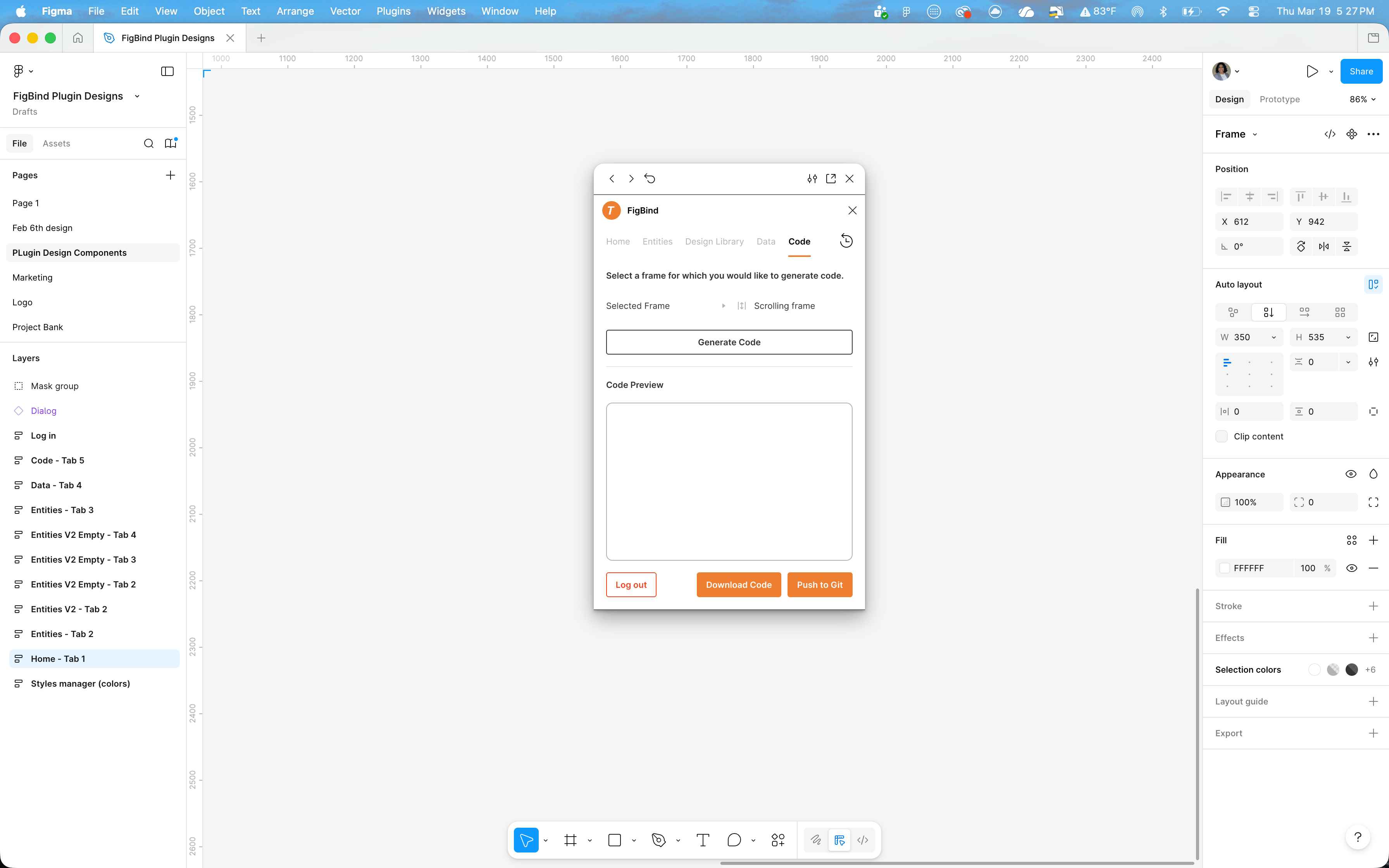Search layers with the magnifier icon
Image resolution: width=1389 pixels, height=868 pixels.
click(149, 143)
